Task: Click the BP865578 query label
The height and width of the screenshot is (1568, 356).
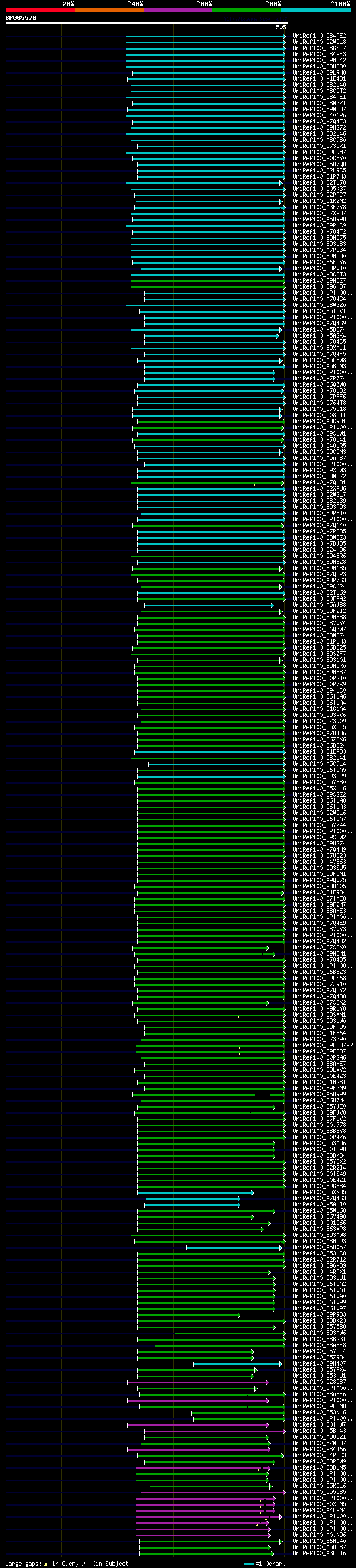Action: point(21,18)
